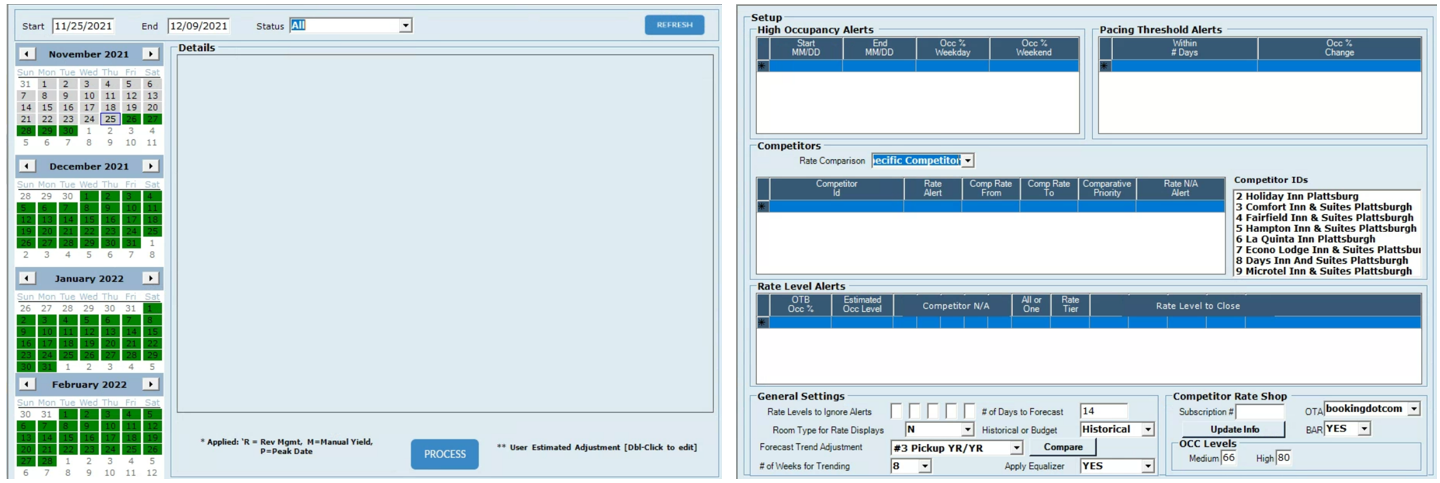Advance to next month from November 2021

pyautogui.click(x=150, y=54)
